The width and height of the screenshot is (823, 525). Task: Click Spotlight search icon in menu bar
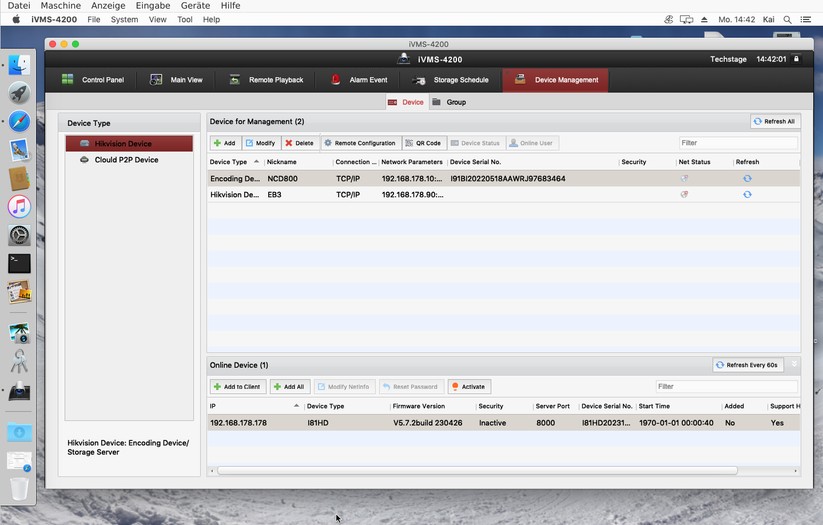pyautogui.click(x=787, y=19)
